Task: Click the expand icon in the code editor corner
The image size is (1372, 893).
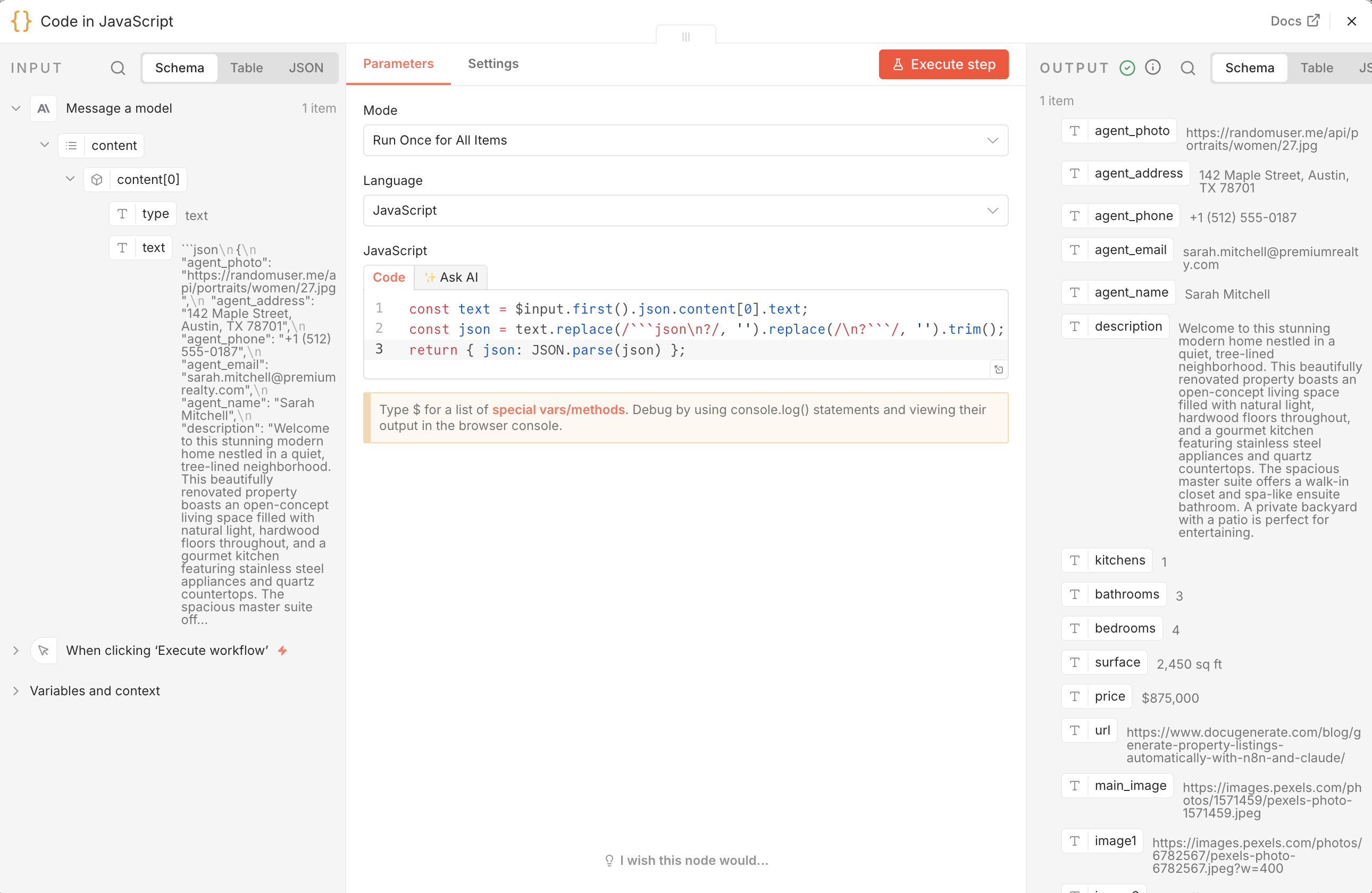Action: (x=999, y=369)
